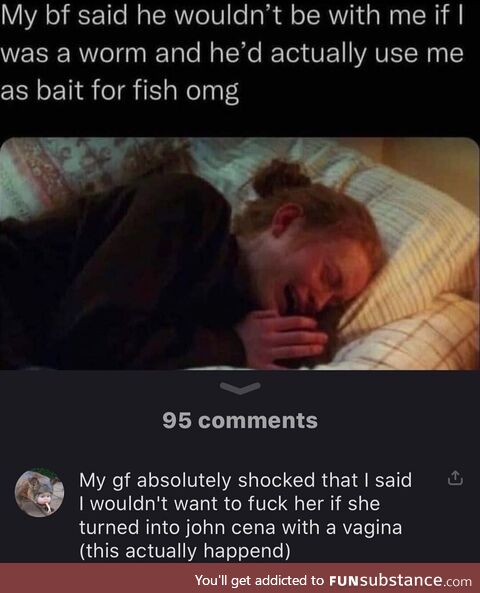Open the crying girl photo attached to the post

pos(240,253)
